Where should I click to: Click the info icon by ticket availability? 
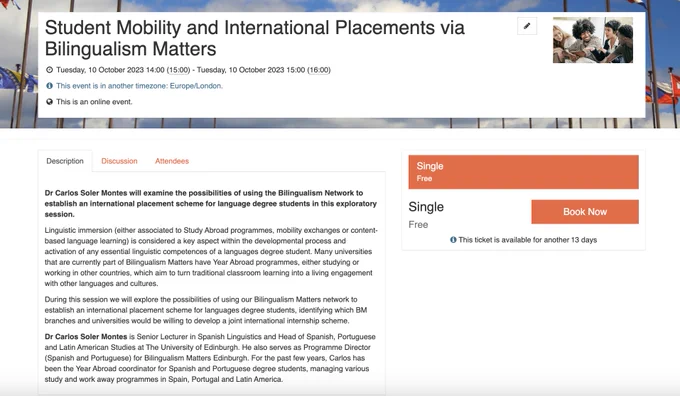(453, 240)
